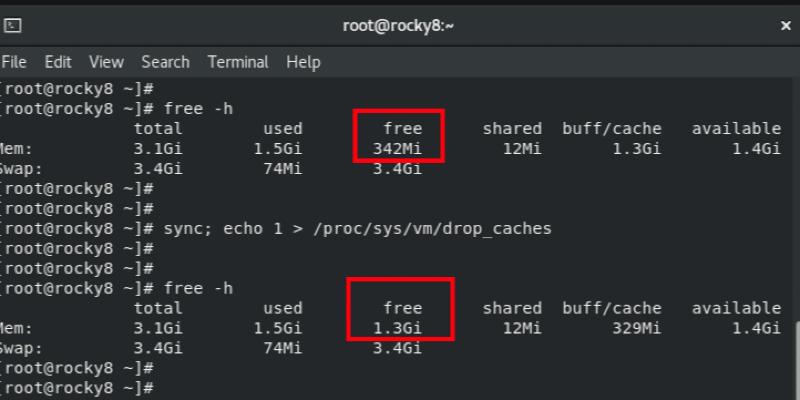Screen dimensions: 800x400
Task: Open the Help menu
Action: click(303, 62)
